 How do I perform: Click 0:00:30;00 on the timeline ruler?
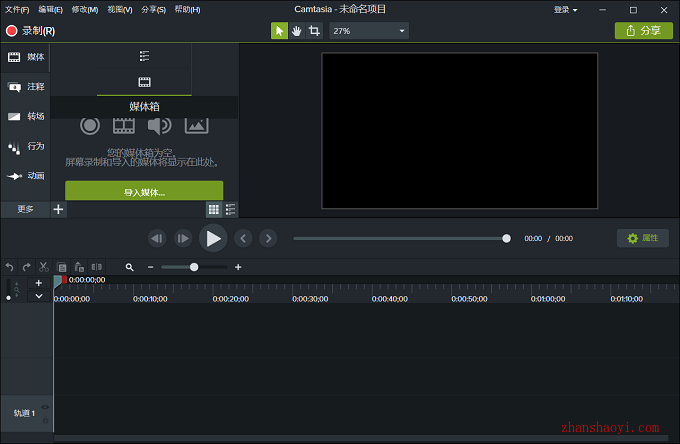click(310, 299)
